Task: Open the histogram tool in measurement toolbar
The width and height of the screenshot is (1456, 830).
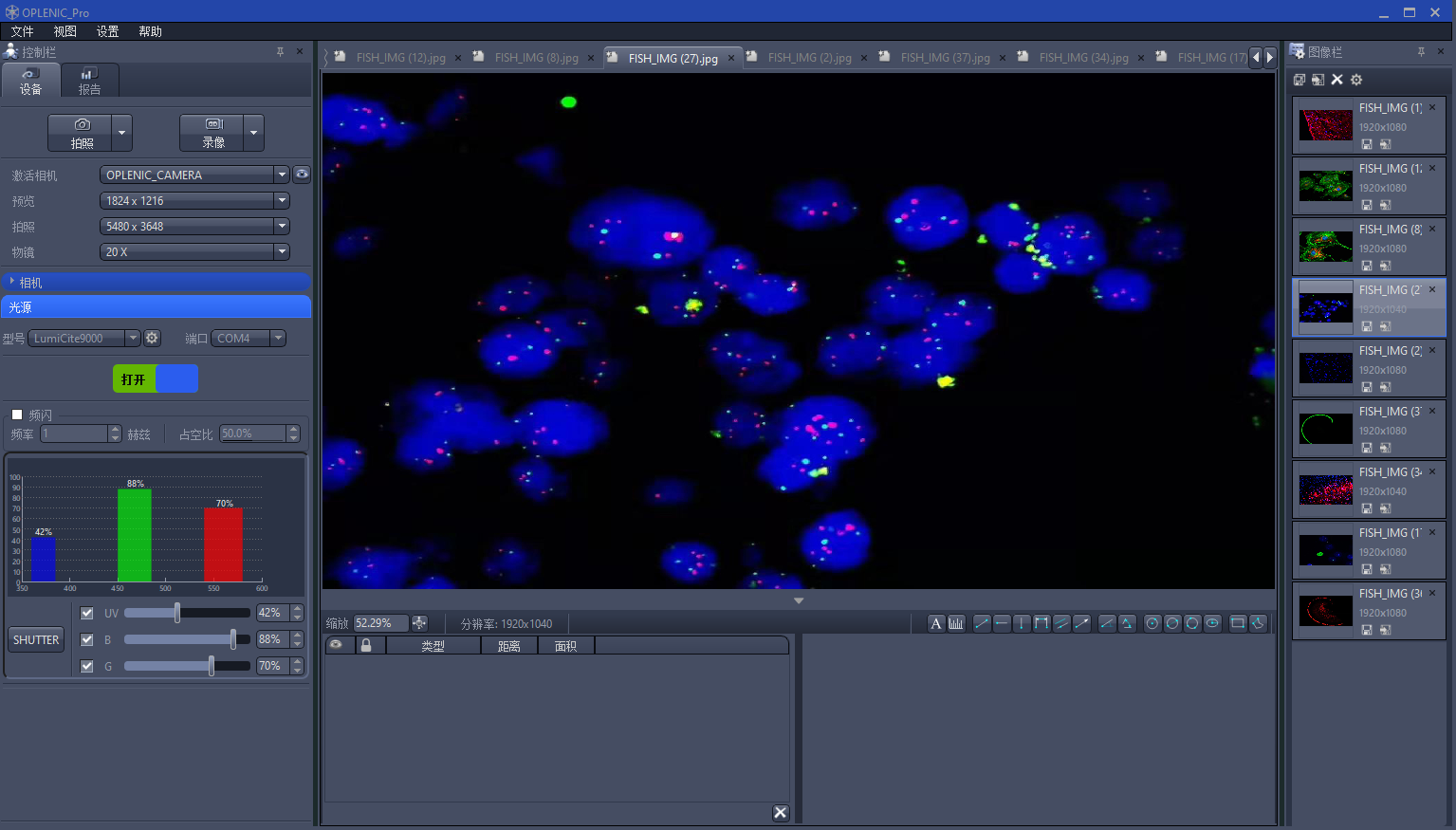Action: (x=956, y=623)
